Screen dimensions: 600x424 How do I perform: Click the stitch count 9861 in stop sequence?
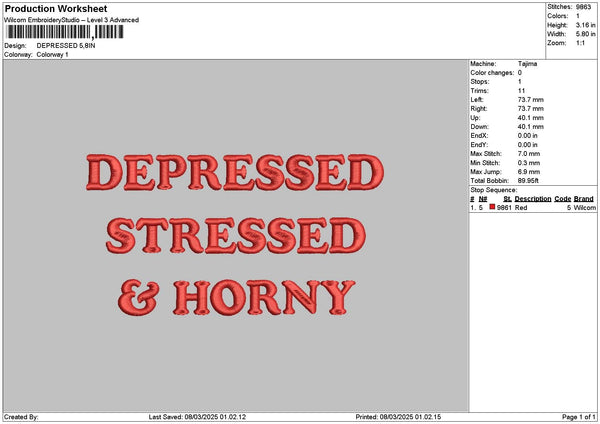click(x=504, y=207)
